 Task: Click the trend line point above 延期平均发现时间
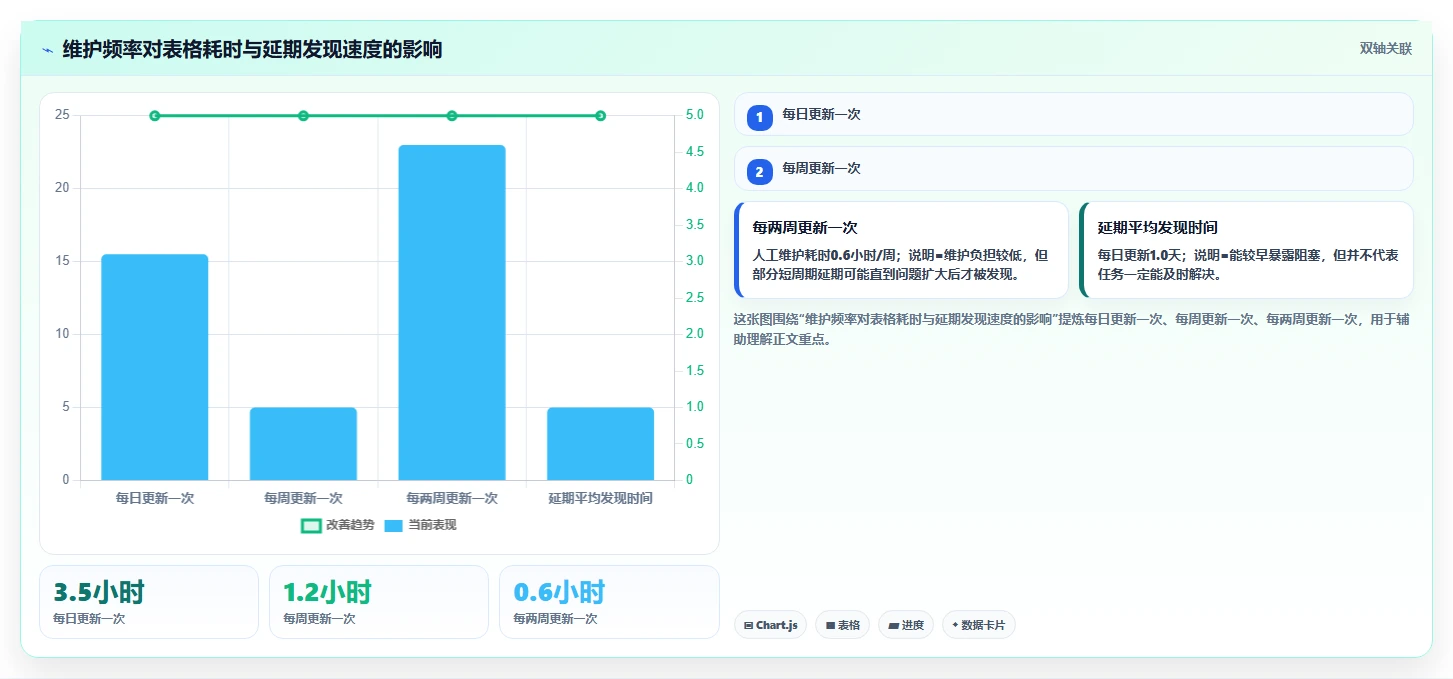pyautogui.click(x=600, y=116)
